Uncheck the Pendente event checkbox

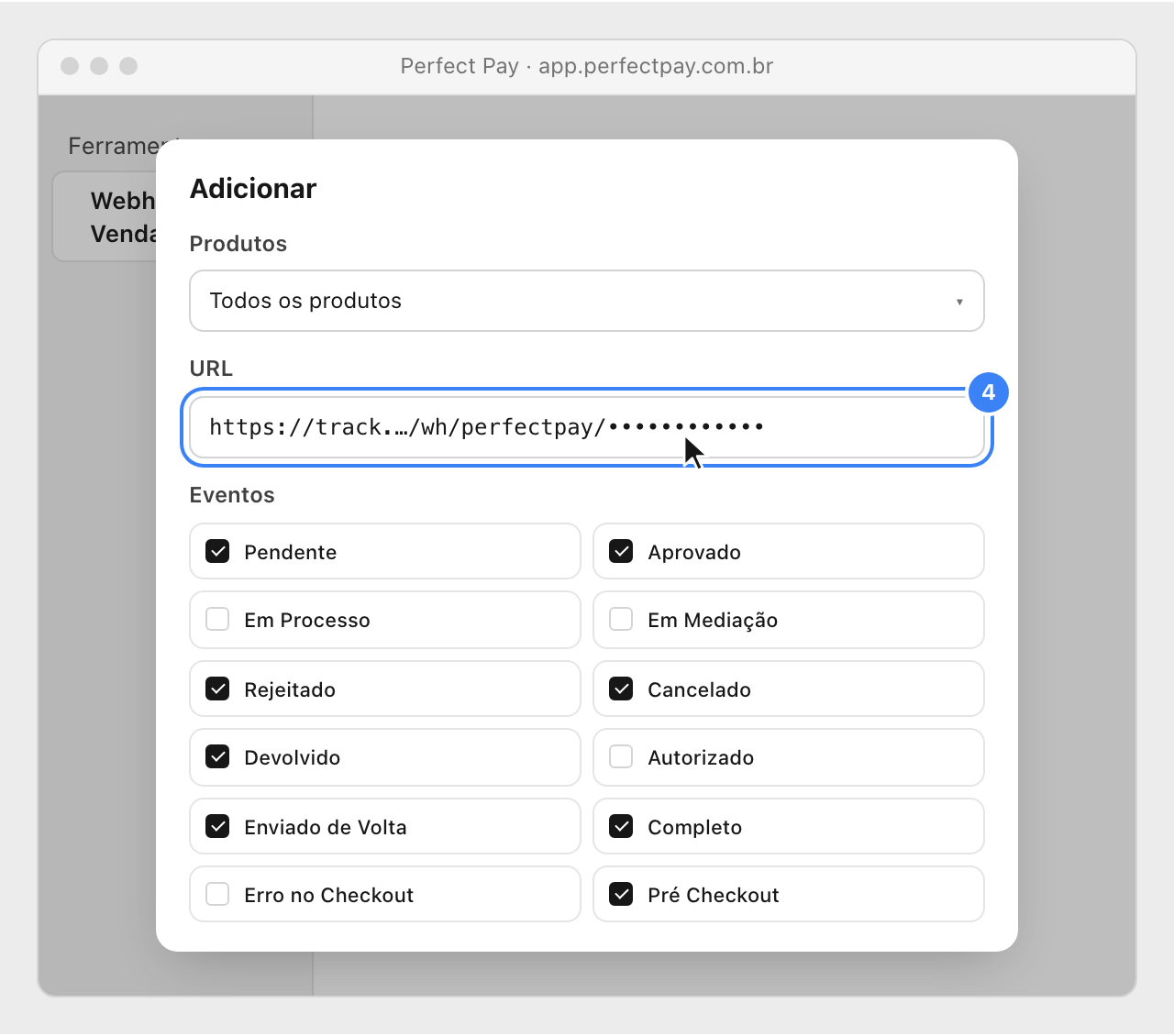[217, 551]
